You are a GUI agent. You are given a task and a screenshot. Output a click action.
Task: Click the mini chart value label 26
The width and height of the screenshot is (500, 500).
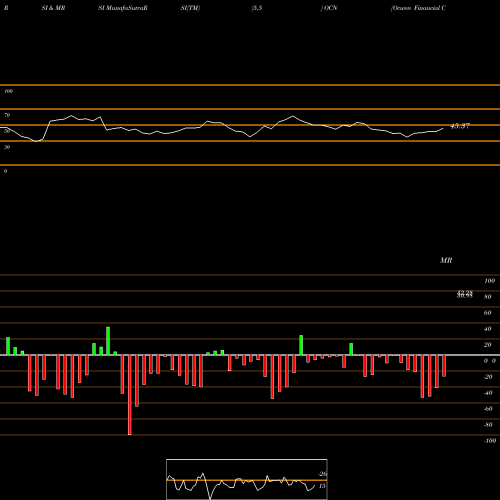point(323,474)
